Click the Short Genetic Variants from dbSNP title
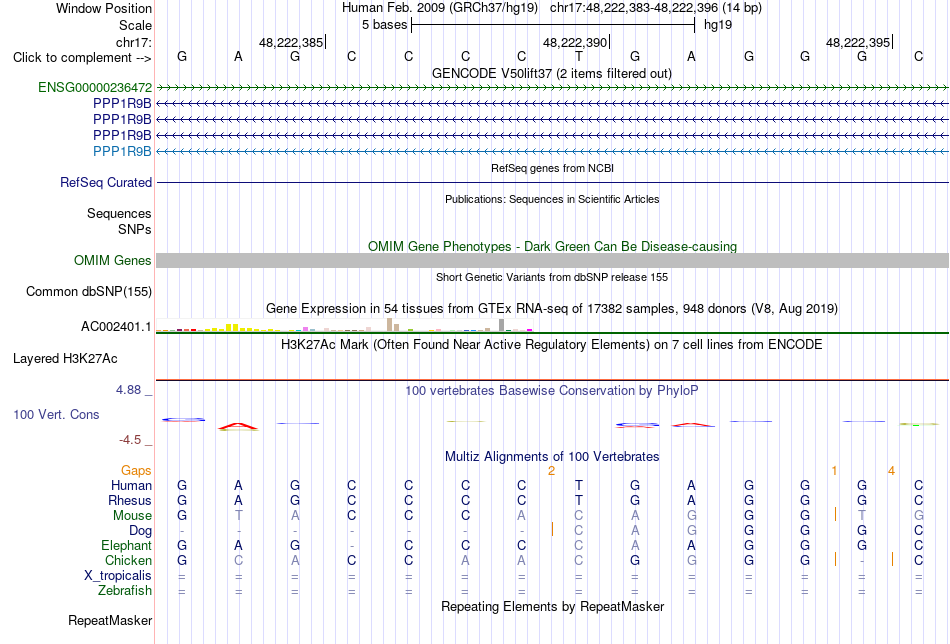Screen dimensions: 950x644 [552, 277]
